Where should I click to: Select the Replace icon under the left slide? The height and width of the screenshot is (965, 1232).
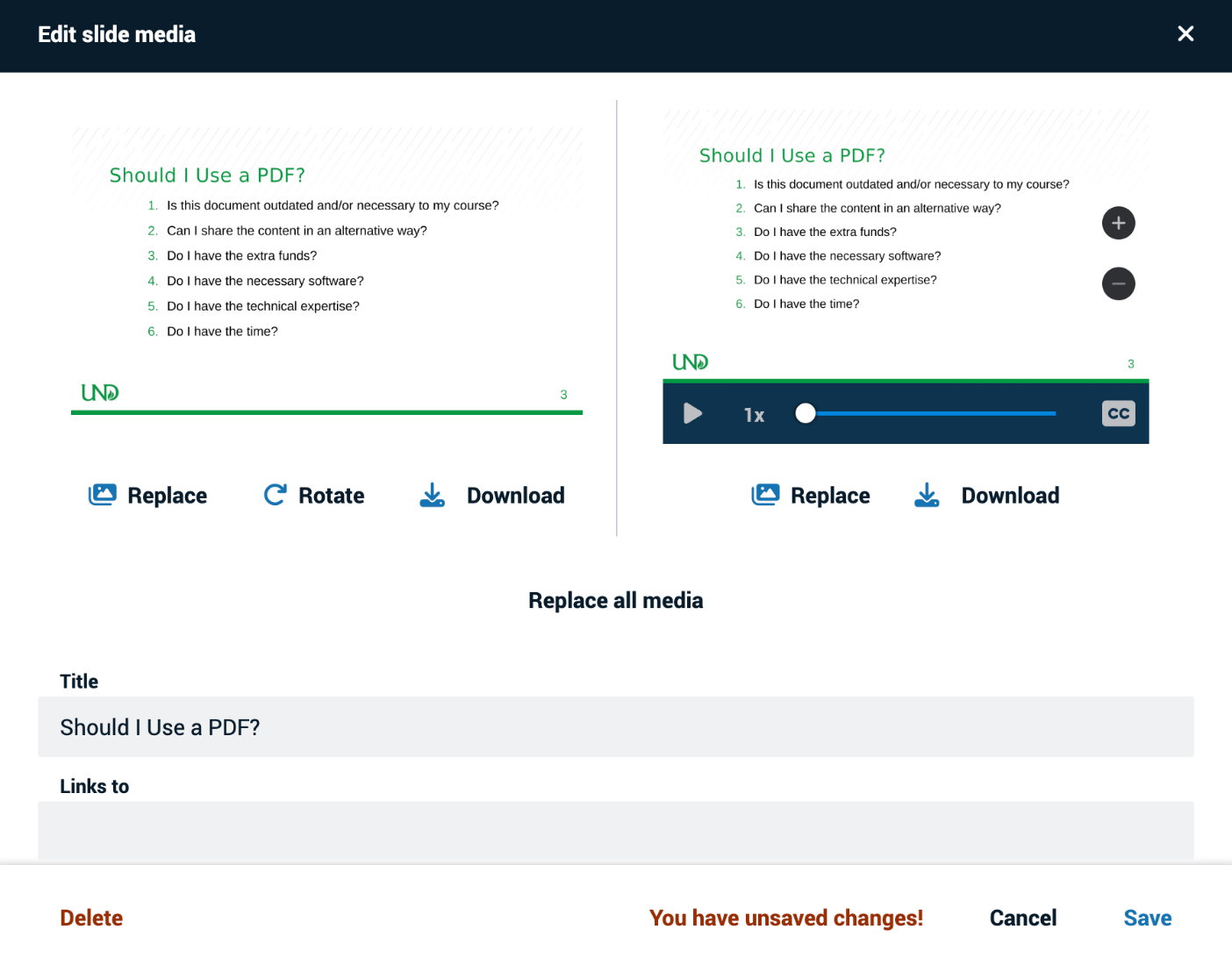coord(103,494)
